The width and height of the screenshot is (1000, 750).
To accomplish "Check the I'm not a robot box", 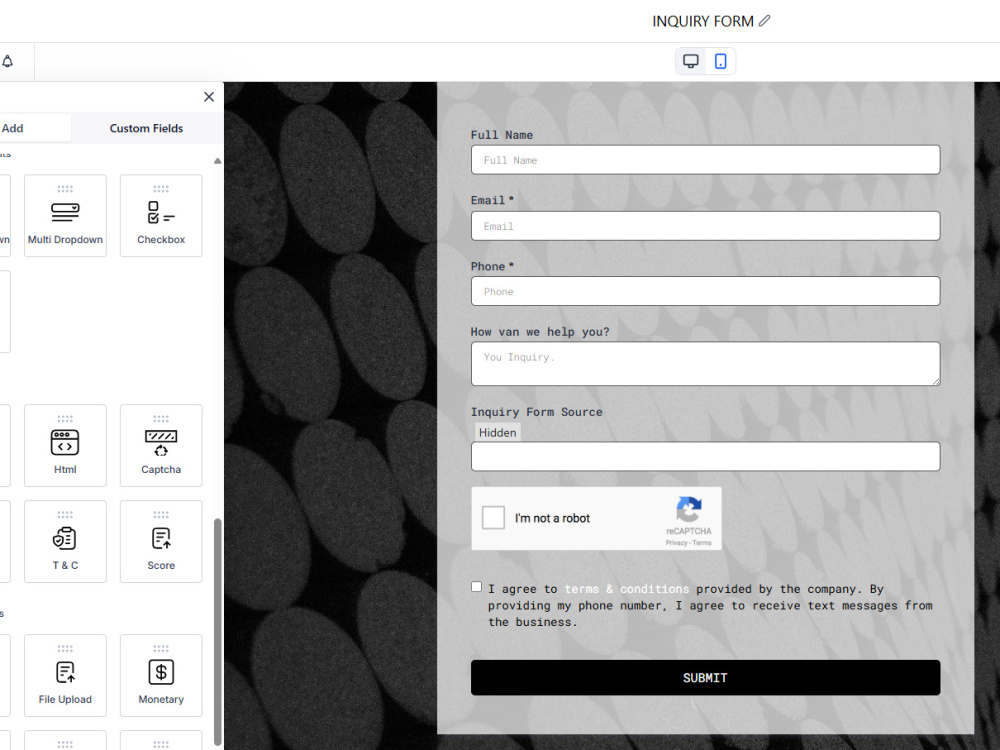I will point(493,517).
